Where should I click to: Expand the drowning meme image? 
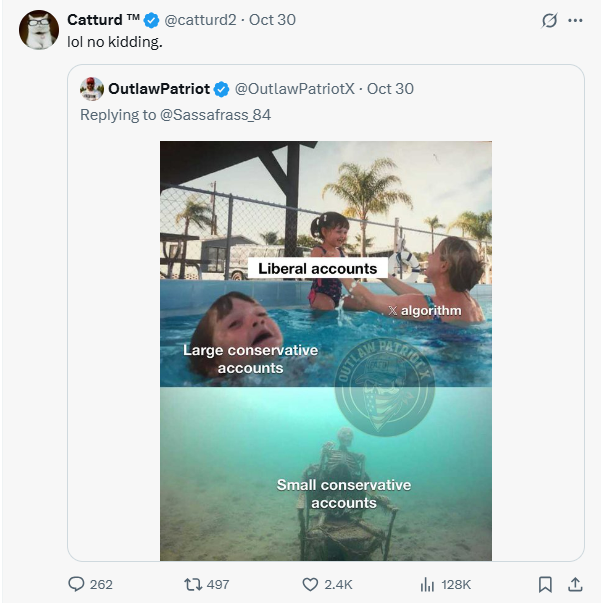tap(326, 350)
